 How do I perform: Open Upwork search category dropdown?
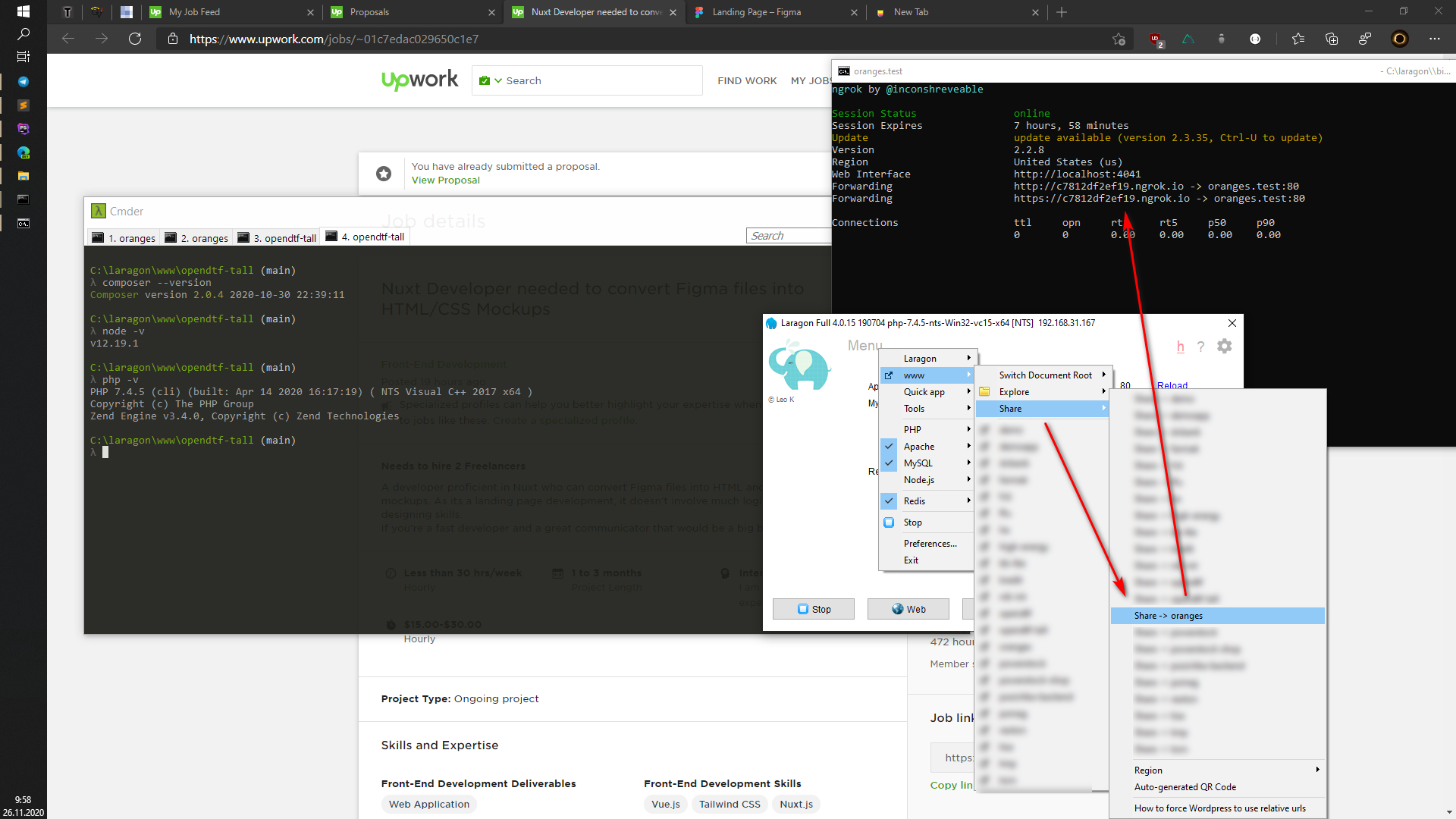[x=491, y=80]
